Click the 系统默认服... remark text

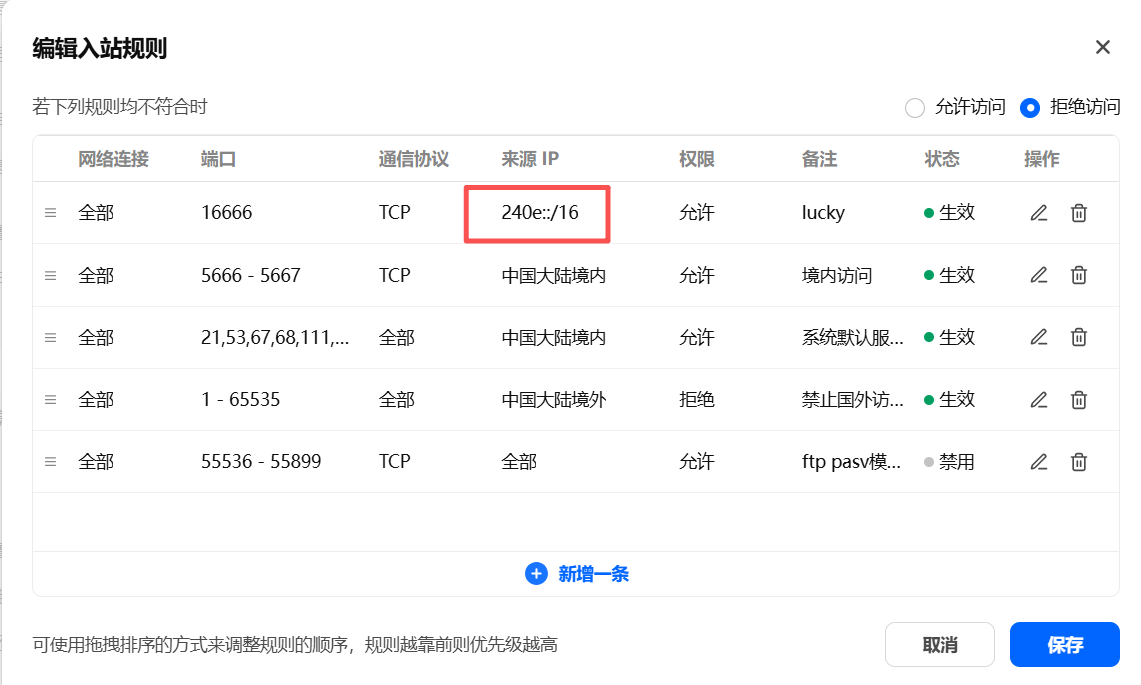(853, 337)
